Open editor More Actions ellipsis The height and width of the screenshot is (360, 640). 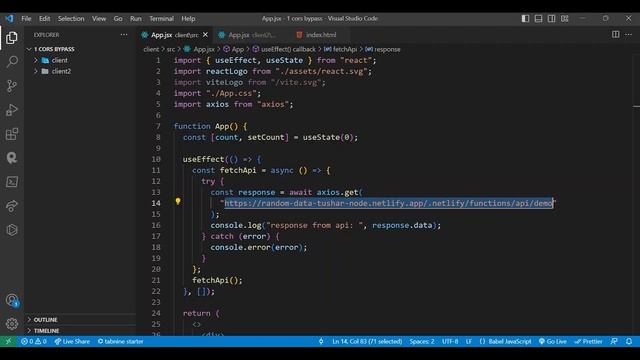629,35
